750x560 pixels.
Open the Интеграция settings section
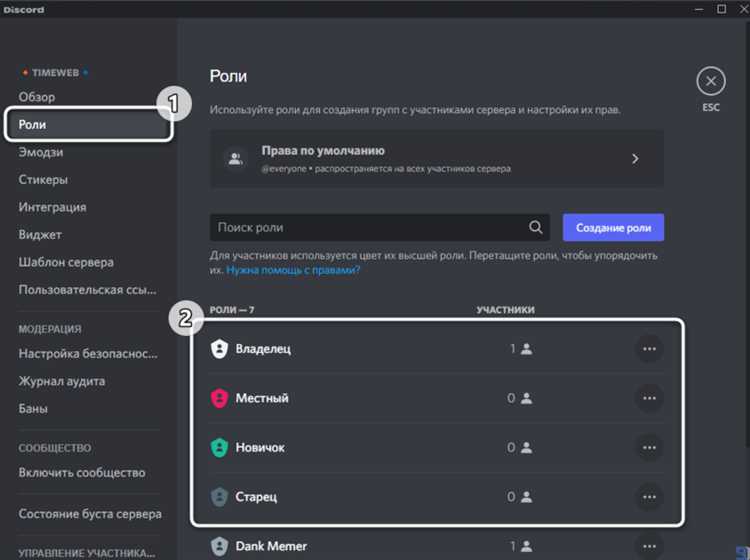53,207
